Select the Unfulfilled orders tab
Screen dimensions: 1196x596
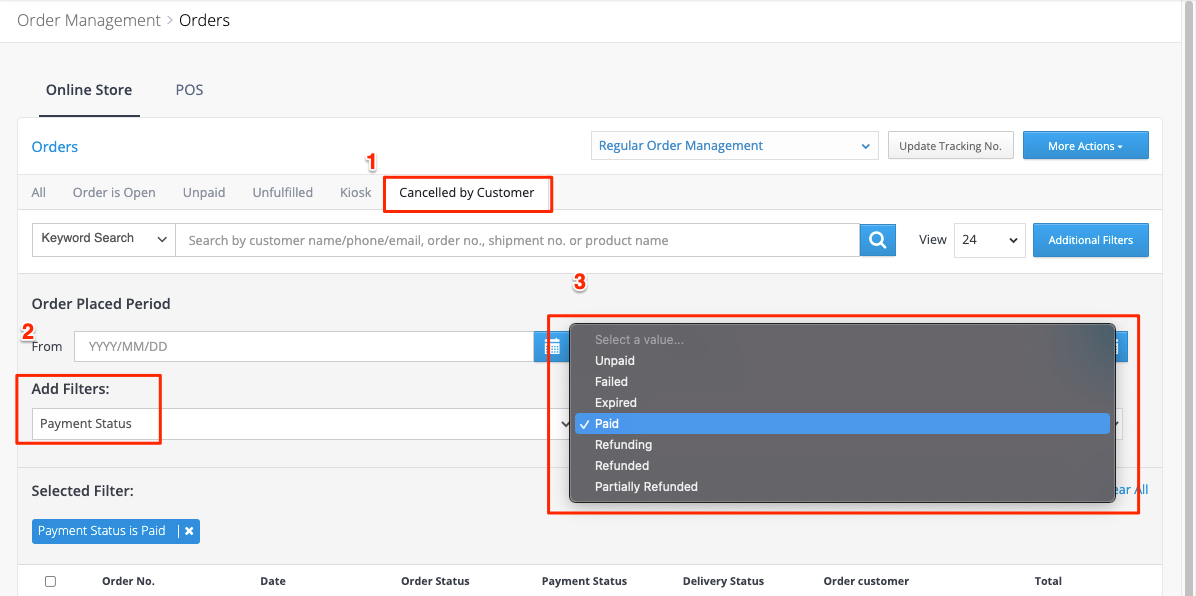click(x=282, y=192)
